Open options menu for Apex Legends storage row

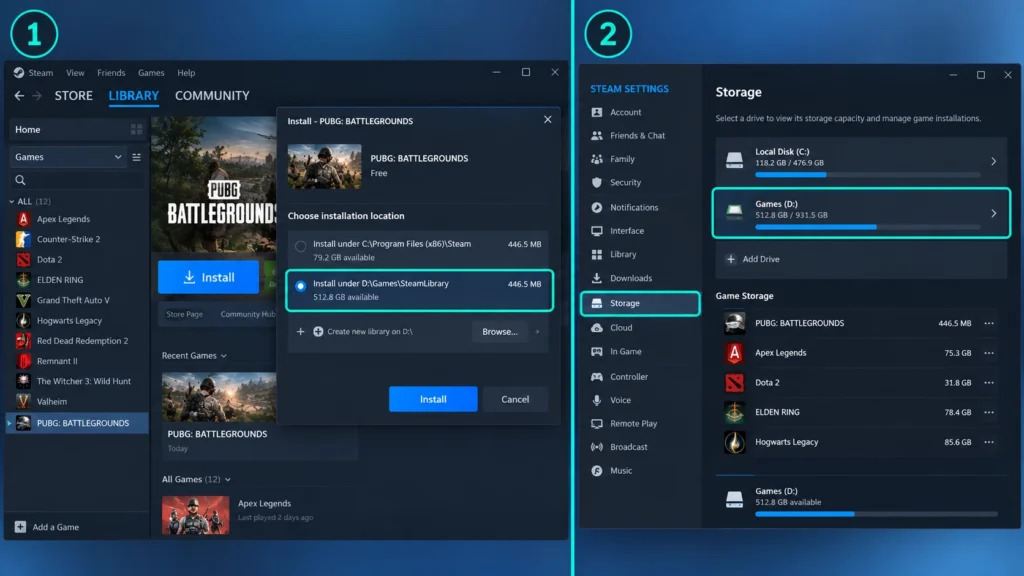point(989,353)
